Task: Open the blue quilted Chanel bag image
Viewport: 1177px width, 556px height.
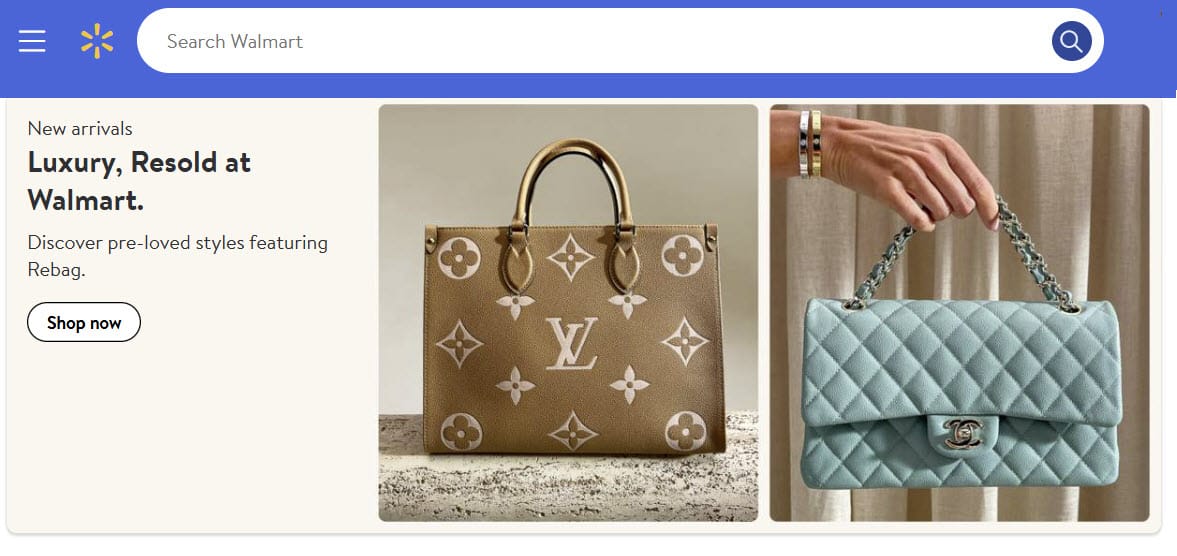Action: [959, 313]
